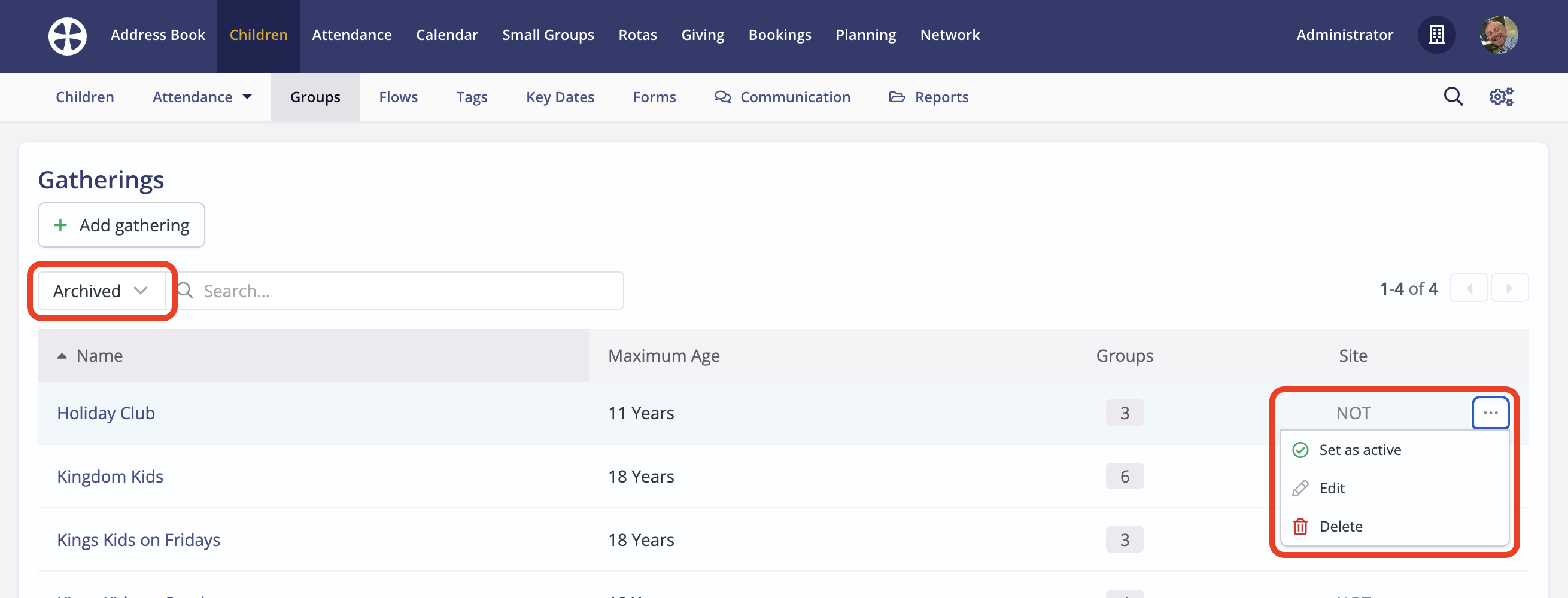1568x598 pixels.
Task: Sort by the Site column header
Action: coord(1353,356)
